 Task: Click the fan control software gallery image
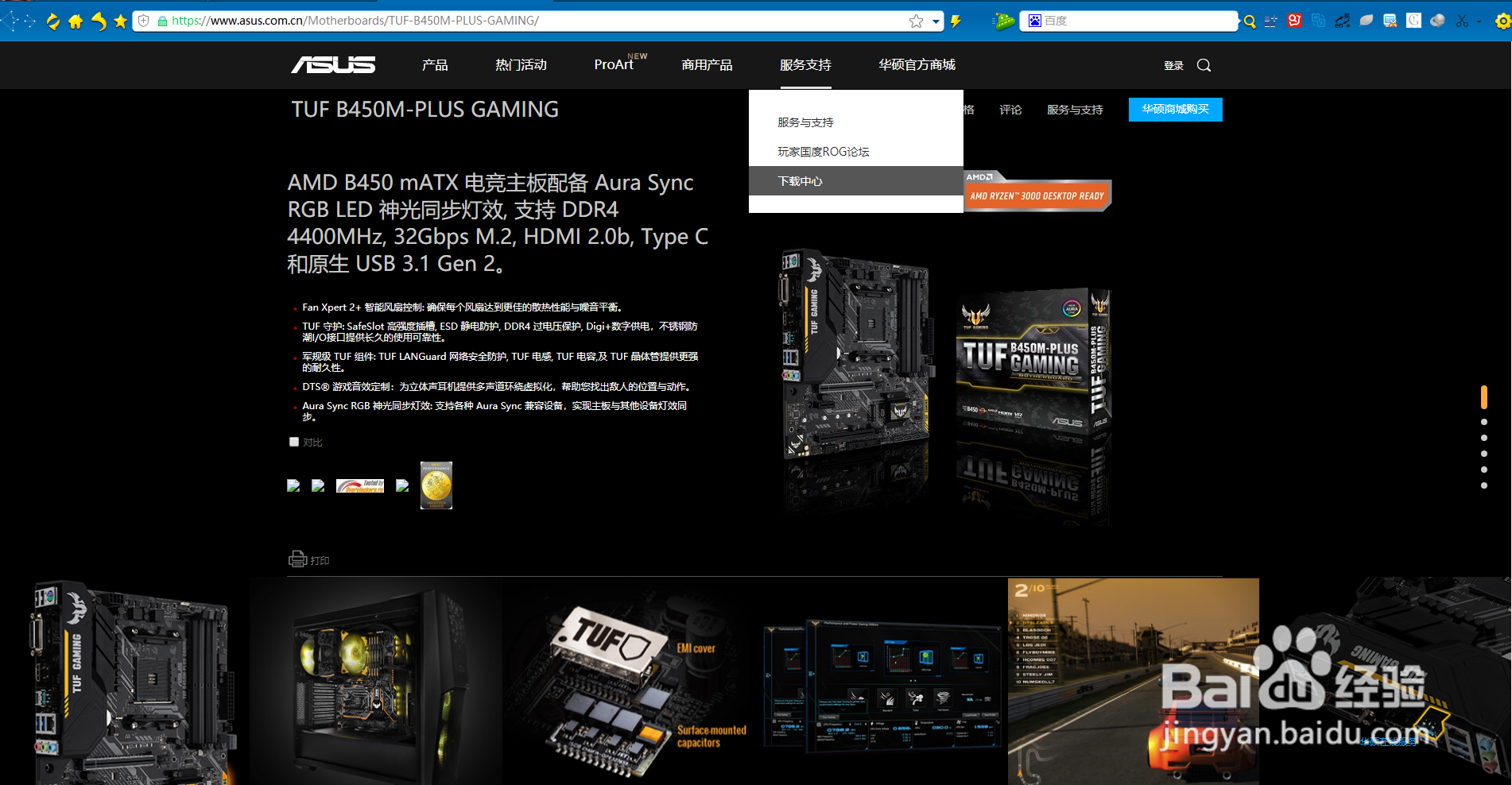881,682
